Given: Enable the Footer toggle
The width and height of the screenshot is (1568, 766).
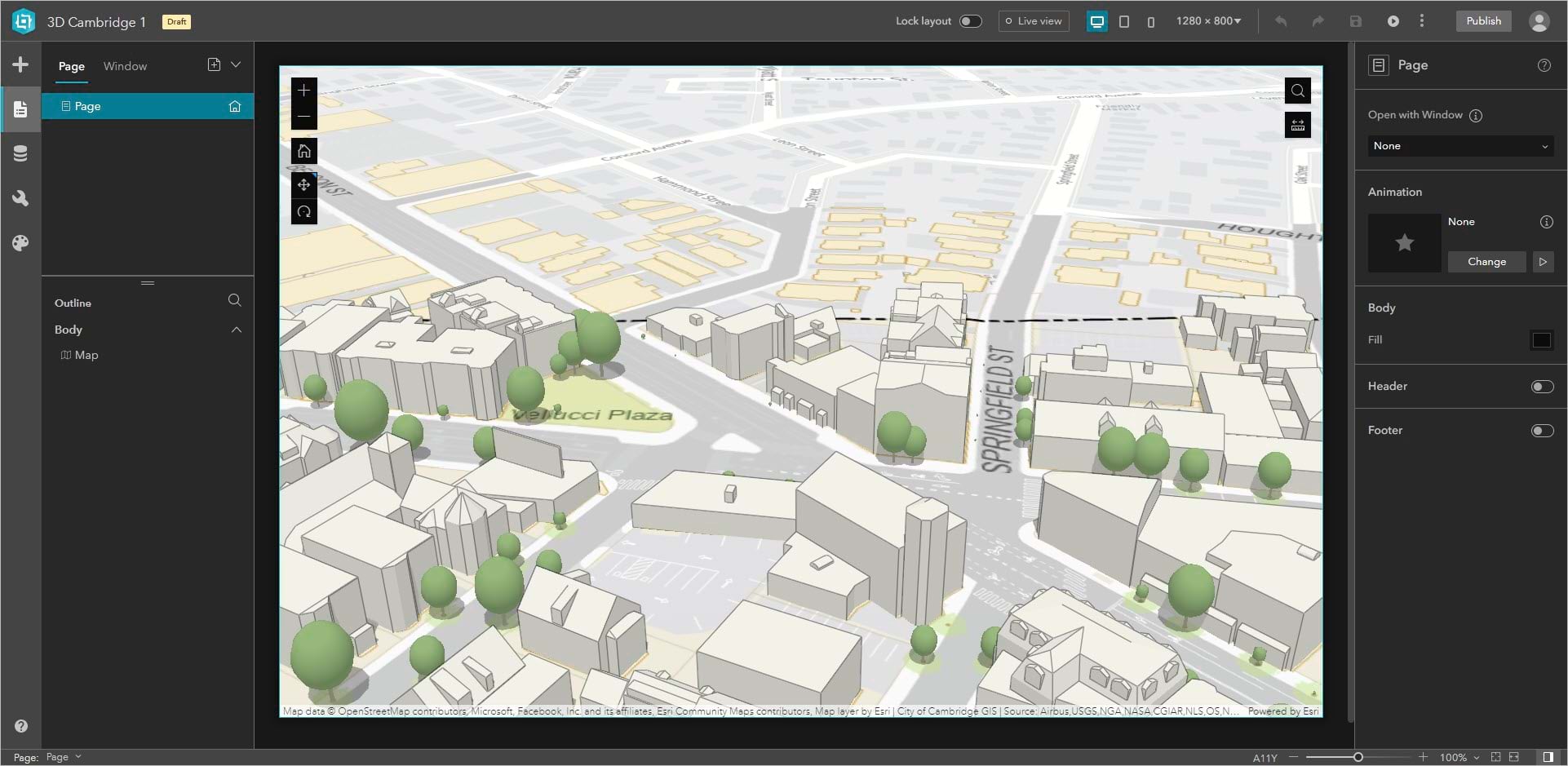Looking at the screenshot, I should coord(1541,430).
